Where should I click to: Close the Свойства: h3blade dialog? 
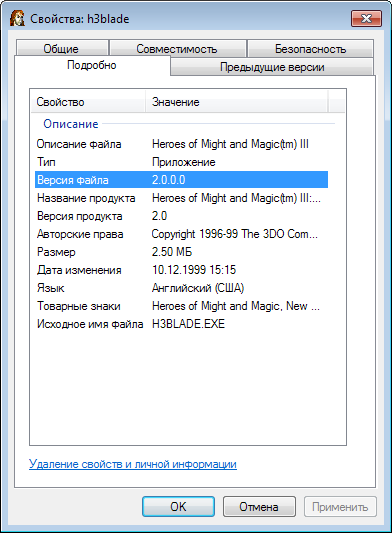click(366, 18)
